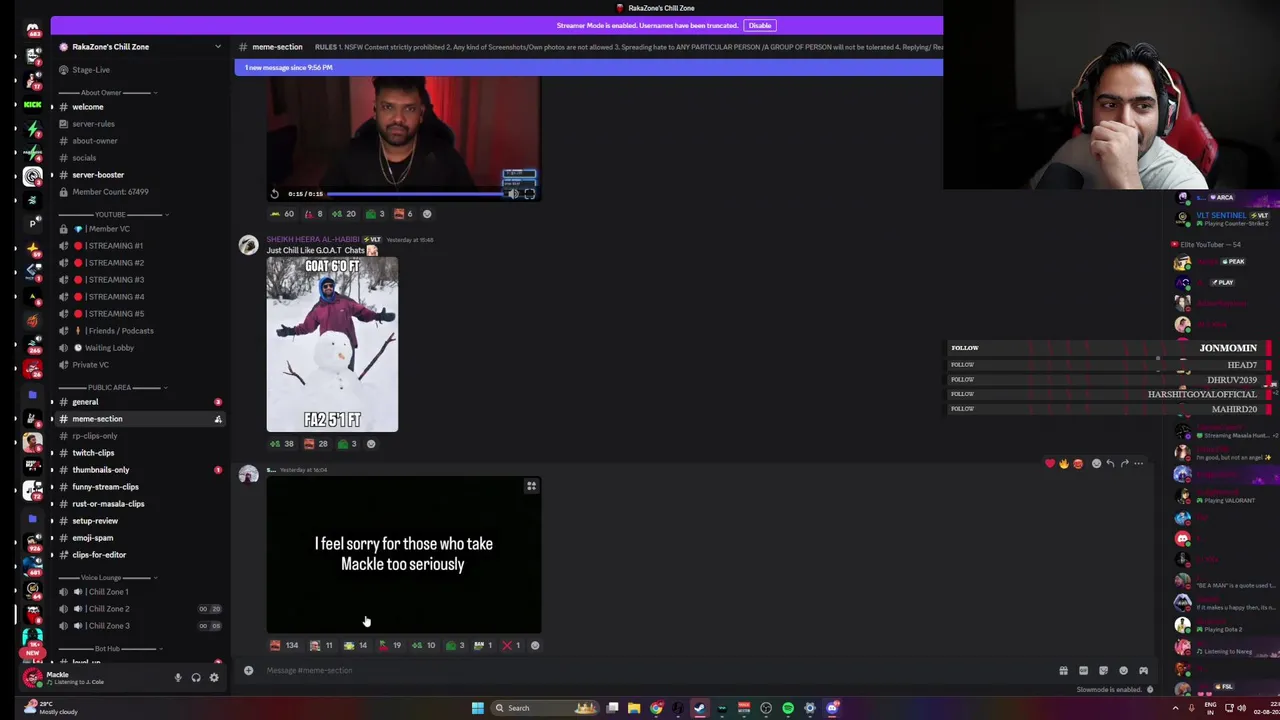
Task: Click the Disable streamer mode button
Action: click(x=760, y=25)
